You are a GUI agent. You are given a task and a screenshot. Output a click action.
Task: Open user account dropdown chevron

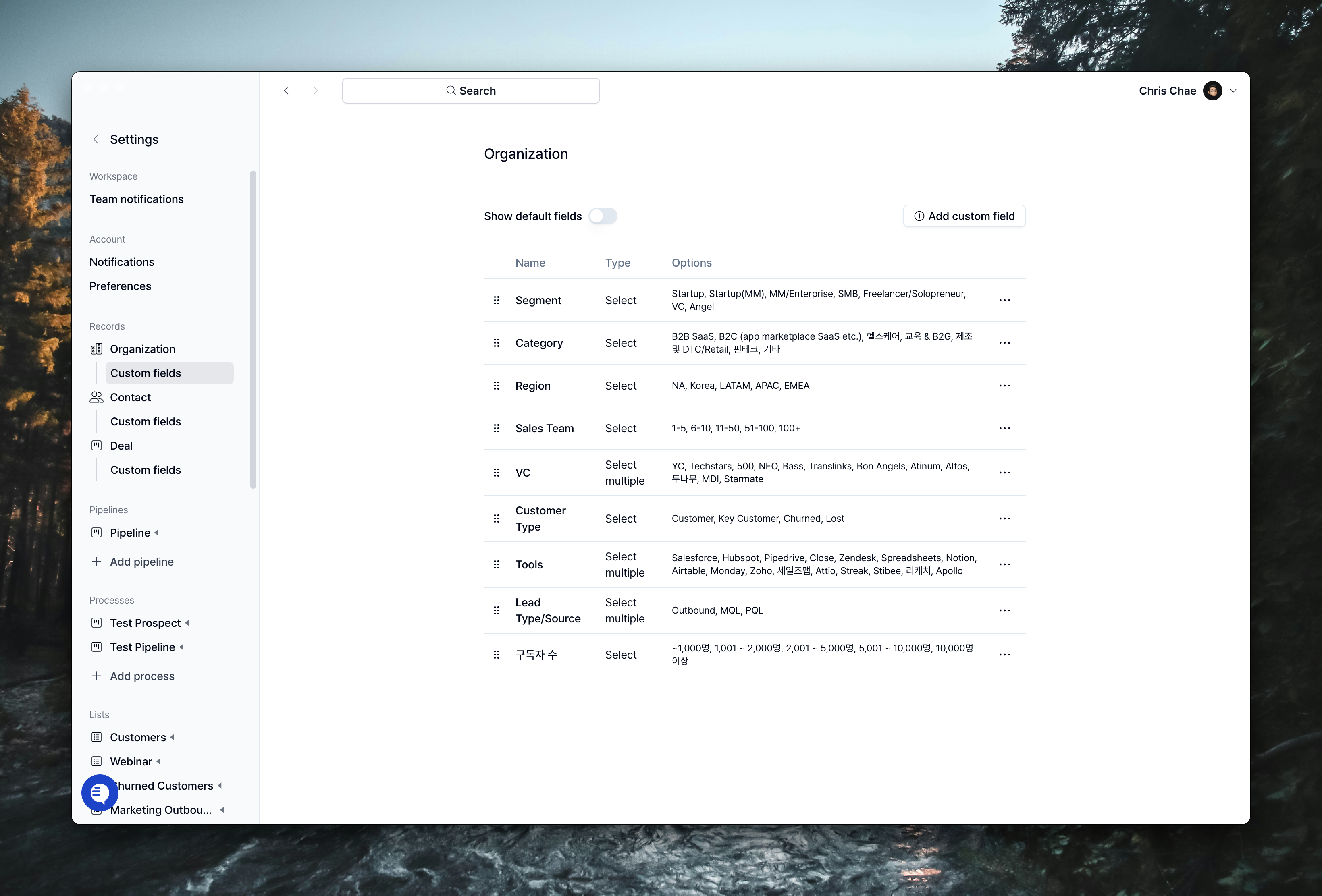(1233, 91)
